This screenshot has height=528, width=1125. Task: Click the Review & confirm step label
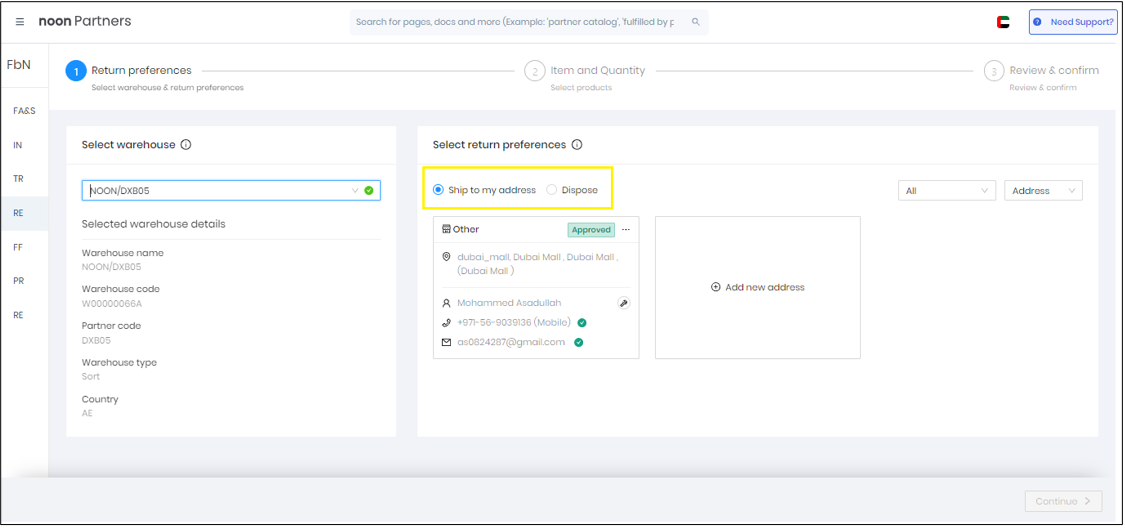click(x=1054, y=70)
